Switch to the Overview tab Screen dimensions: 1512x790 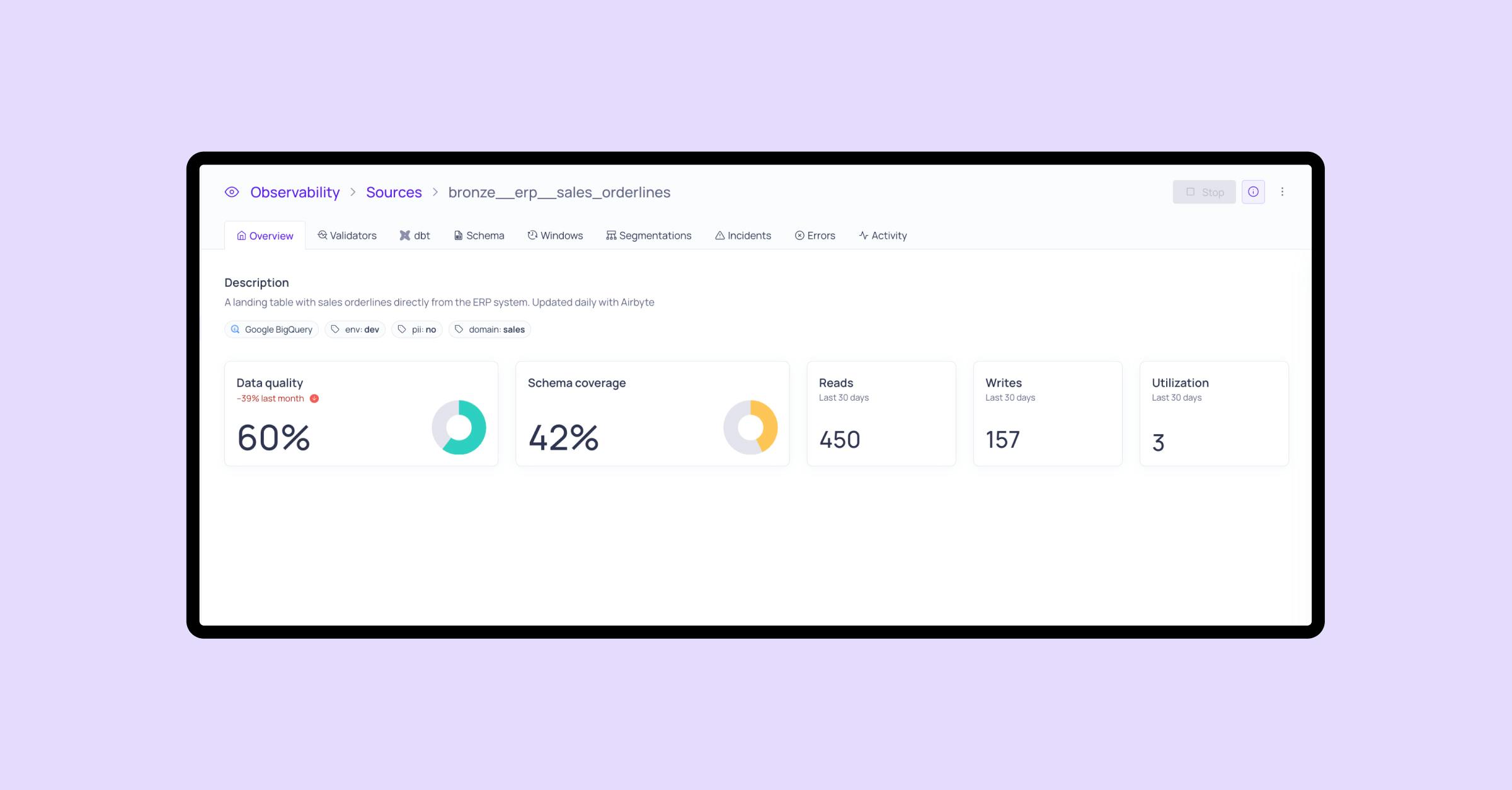265,235
